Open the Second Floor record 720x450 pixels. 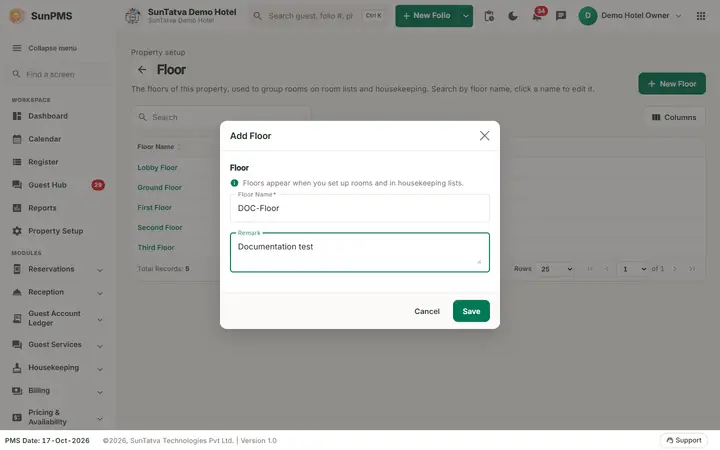pyautogui.click(x=160, y=227)
